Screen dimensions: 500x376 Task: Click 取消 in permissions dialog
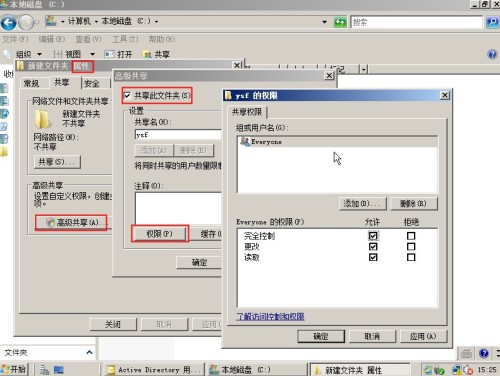click(372, 336)
